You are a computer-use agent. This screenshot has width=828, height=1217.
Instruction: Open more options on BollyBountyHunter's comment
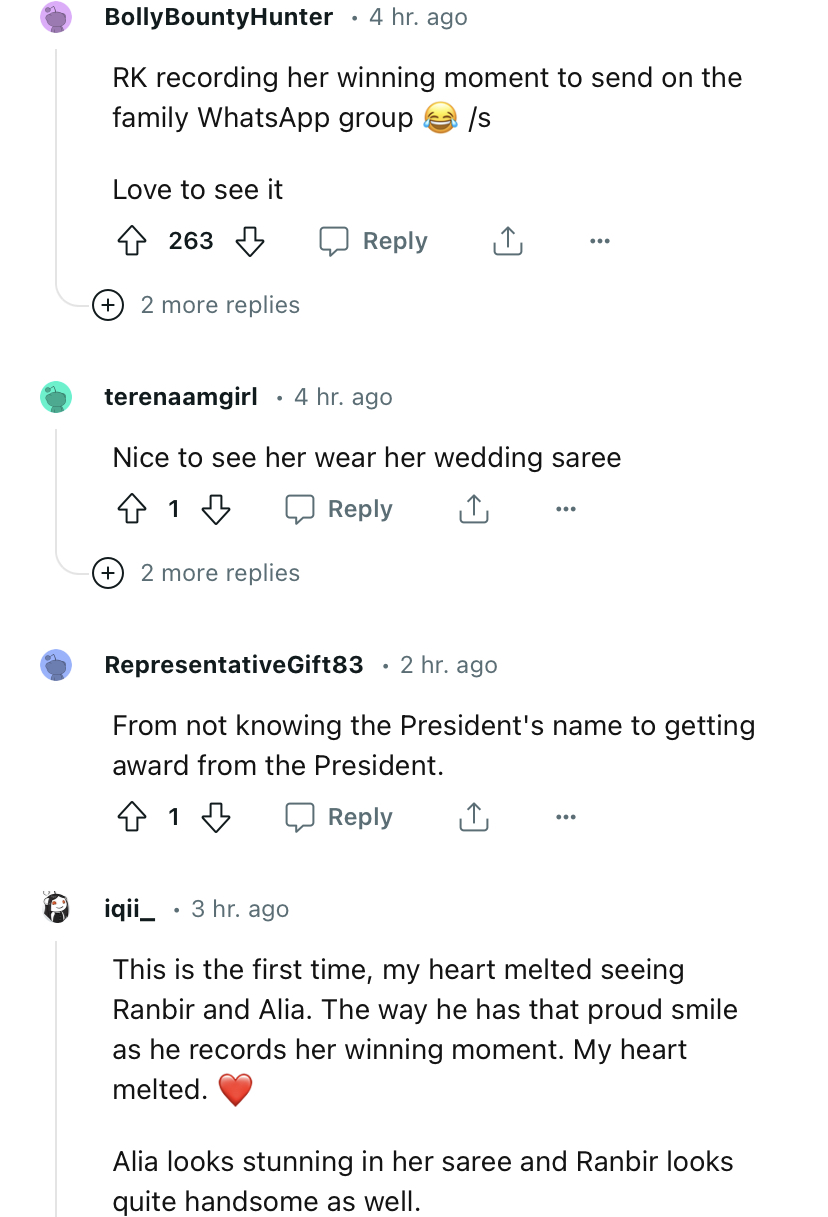tap(600, 241)
